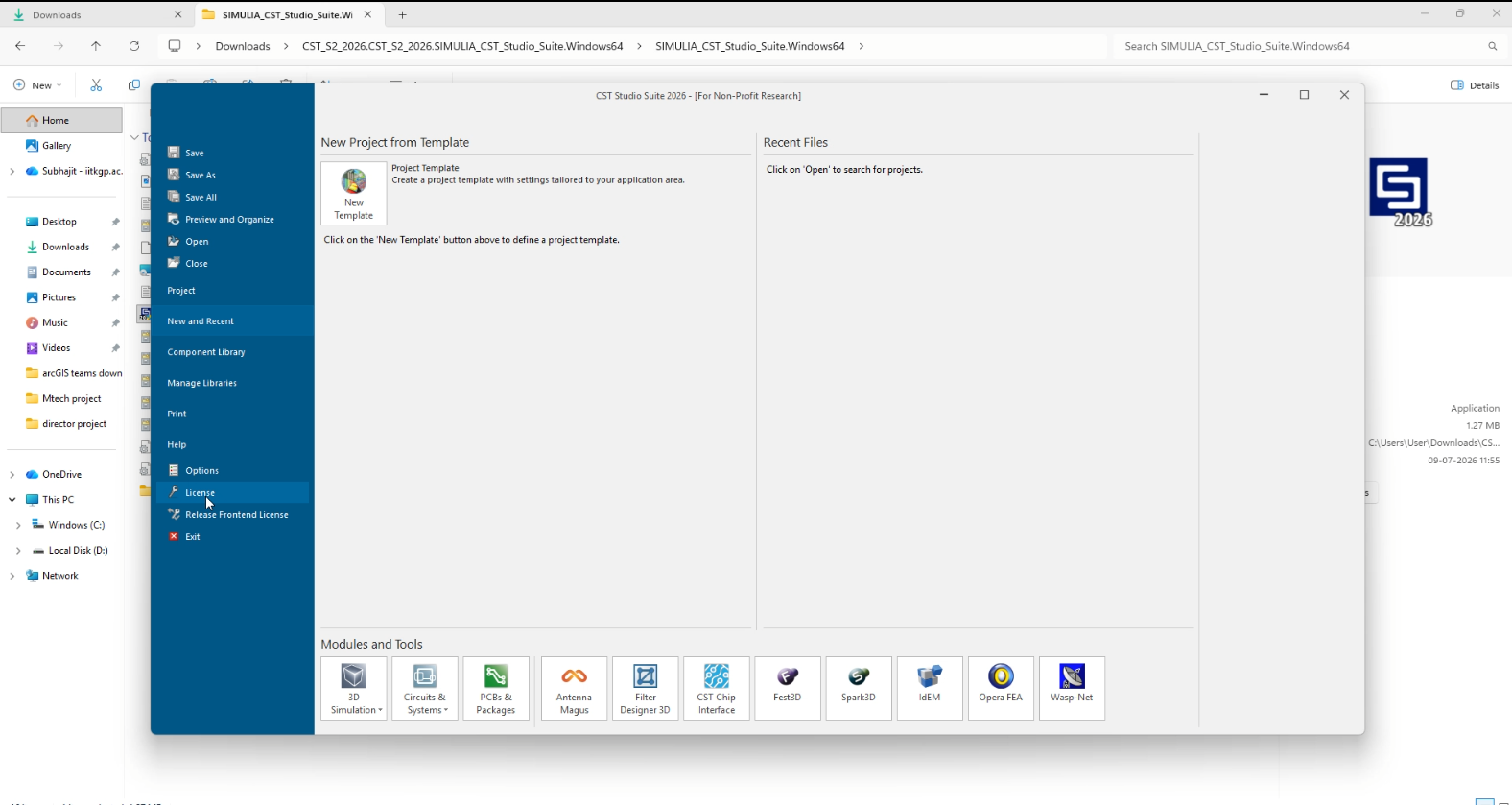Launch Opera FEA

pos(1001,688)
